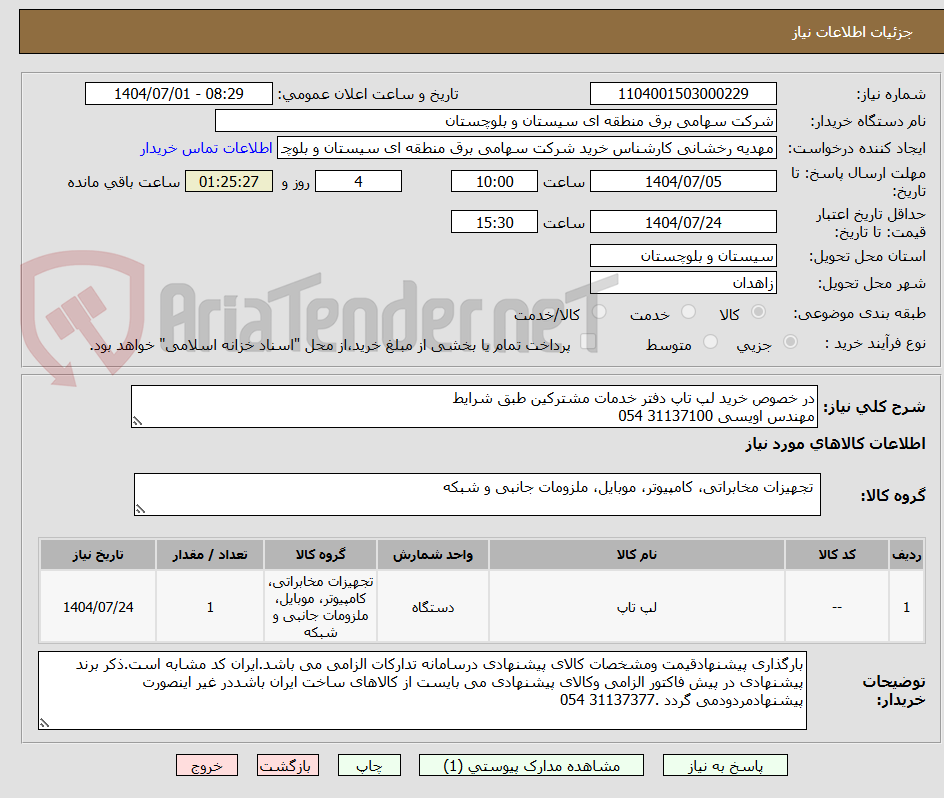Viewport: 944px width, 798px height.
Task: Select the کالا radio button
Action: tap(757, 311)
